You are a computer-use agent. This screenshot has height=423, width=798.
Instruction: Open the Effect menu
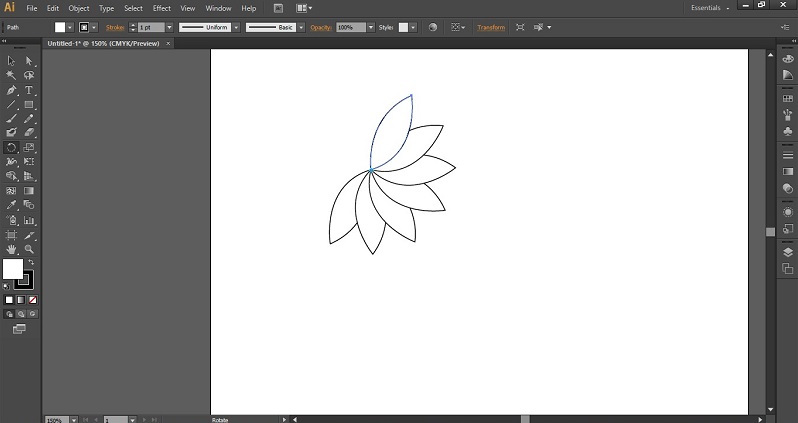point(162,8)
